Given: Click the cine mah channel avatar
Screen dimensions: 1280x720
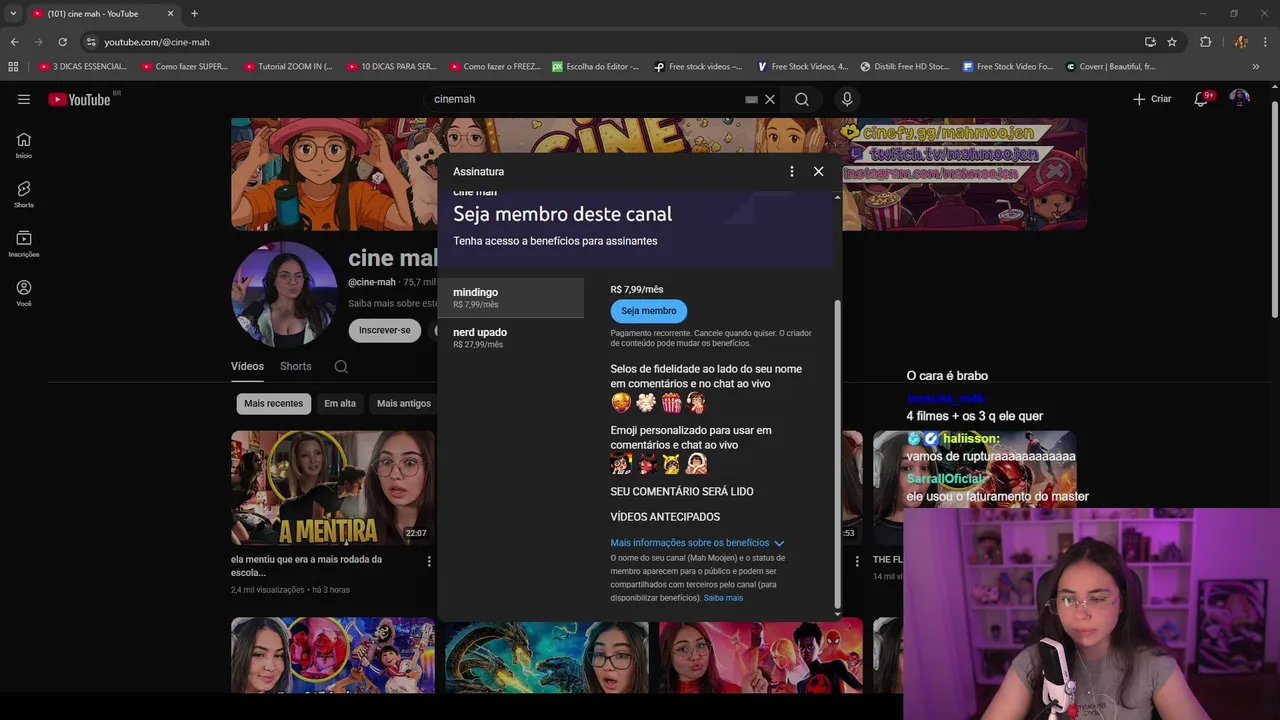Looking at the screenshot, I should (x=284, y=294).
